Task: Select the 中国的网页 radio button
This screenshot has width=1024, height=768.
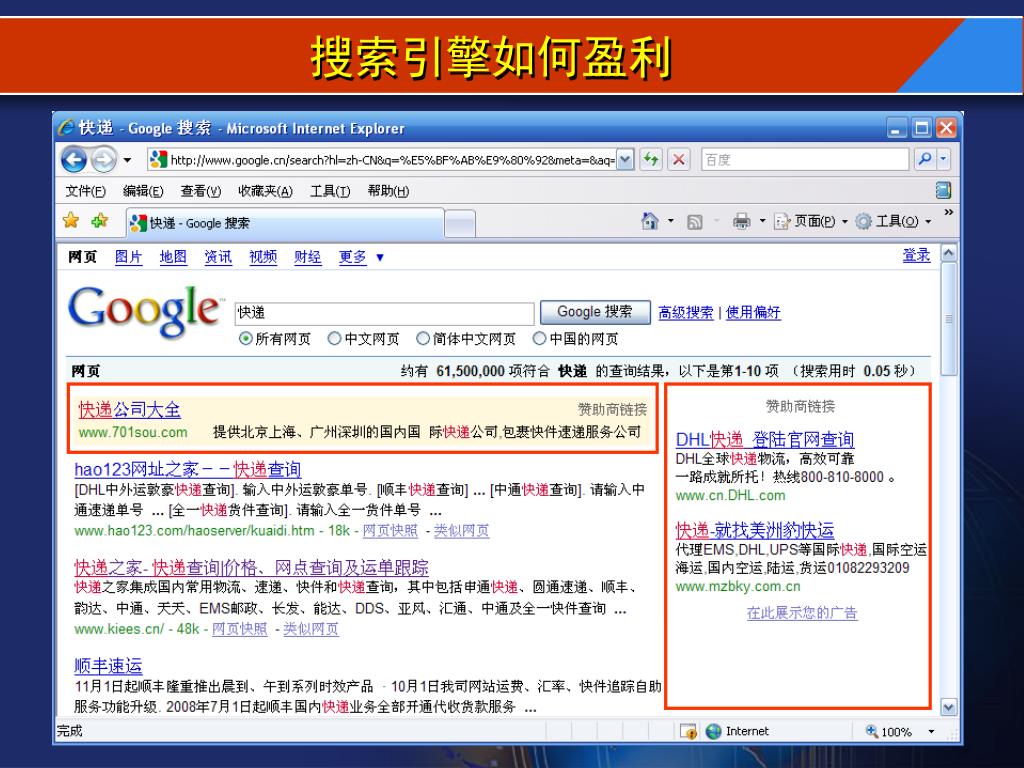Action: 539,338
